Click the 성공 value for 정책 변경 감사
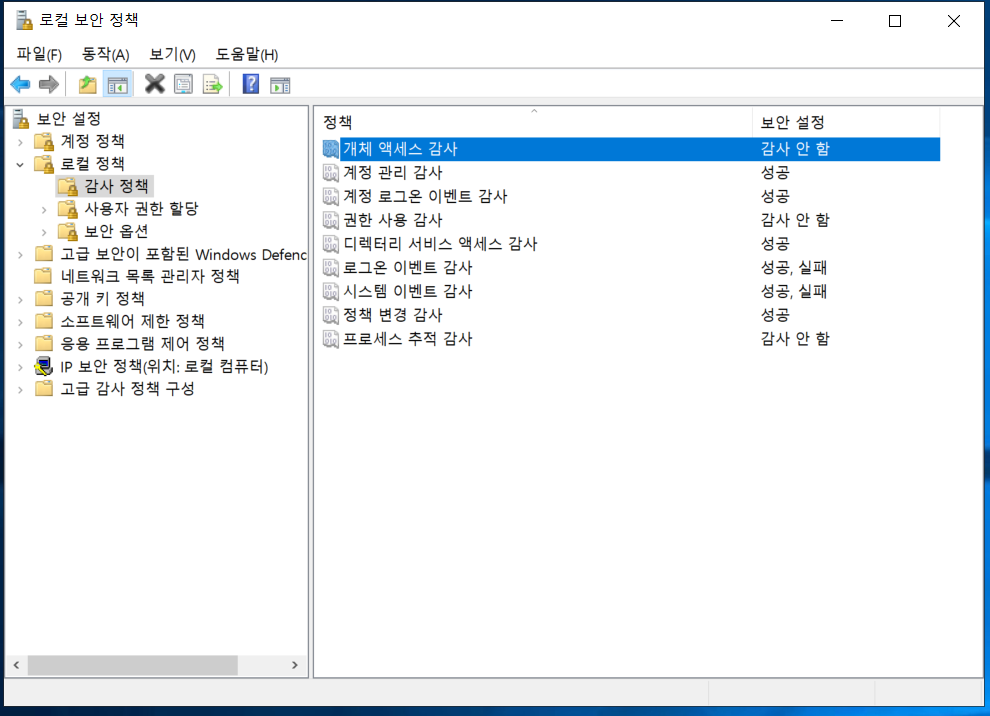990x716 pixels. coord(775,315)
